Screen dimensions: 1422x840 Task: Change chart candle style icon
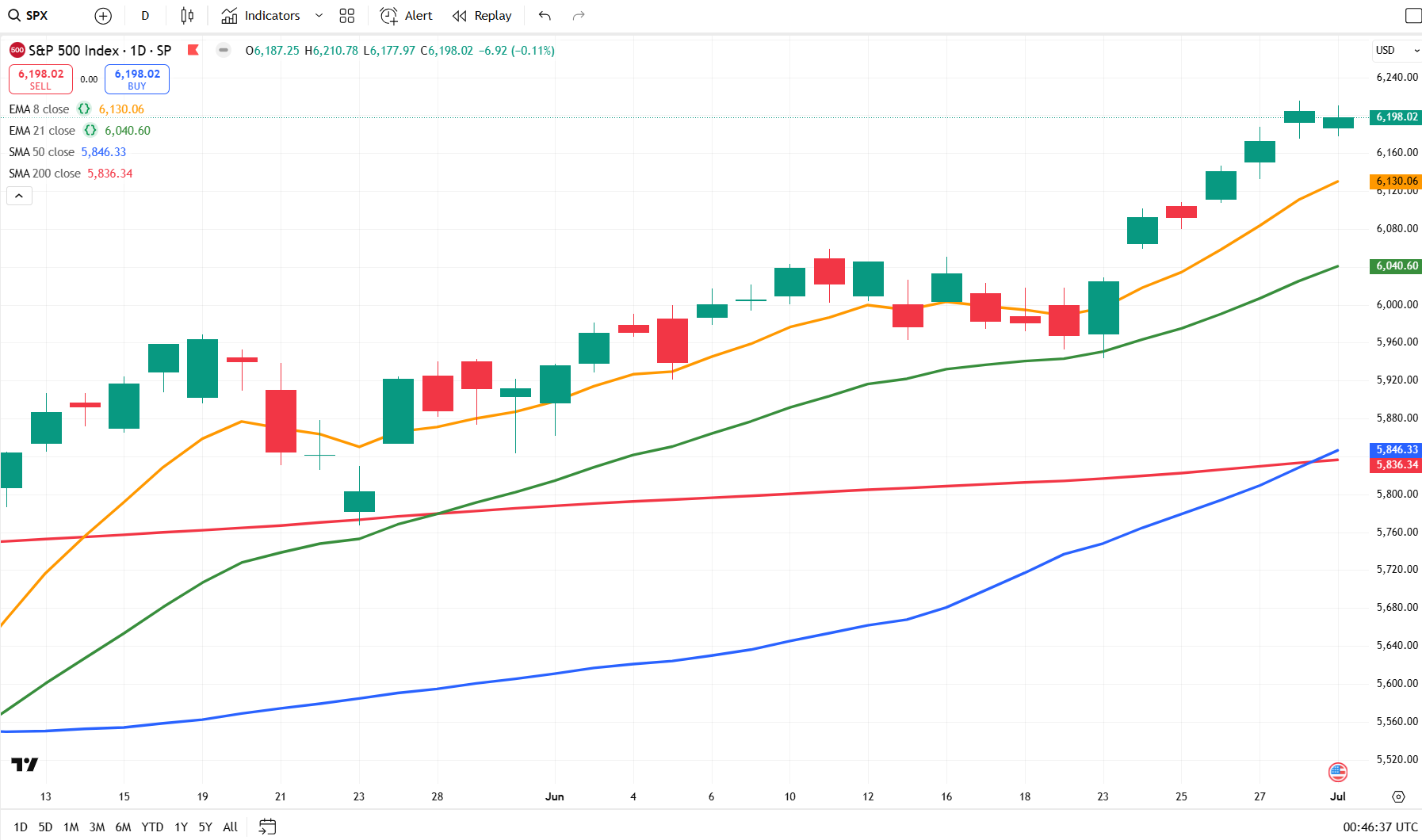click(187, 16)
